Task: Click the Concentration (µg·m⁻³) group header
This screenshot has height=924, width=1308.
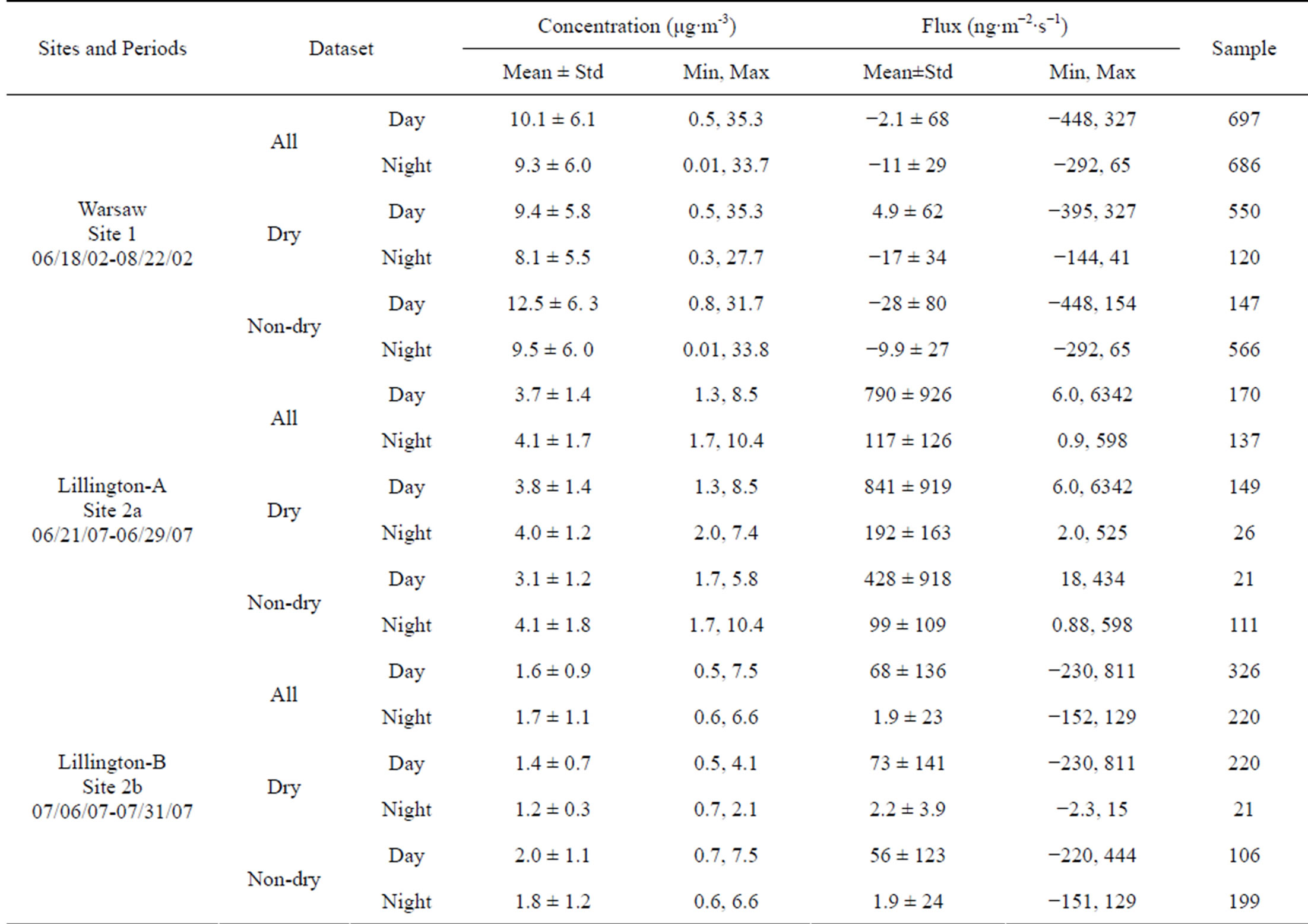Action: [x=636, y=26]
